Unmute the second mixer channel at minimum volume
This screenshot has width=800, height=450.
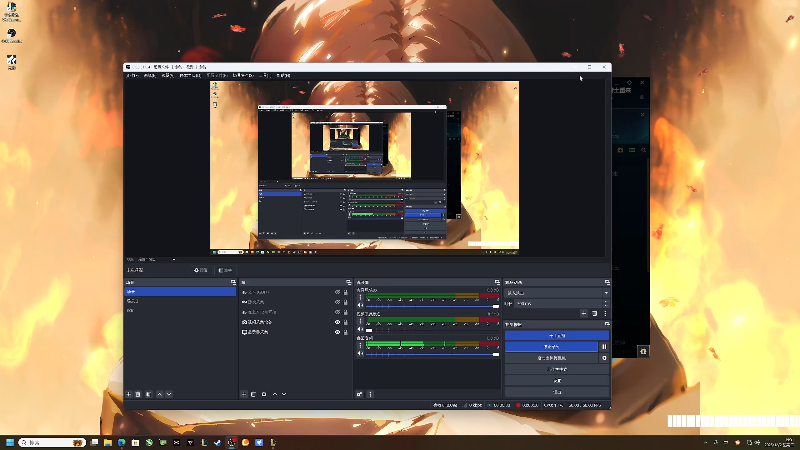360,330
